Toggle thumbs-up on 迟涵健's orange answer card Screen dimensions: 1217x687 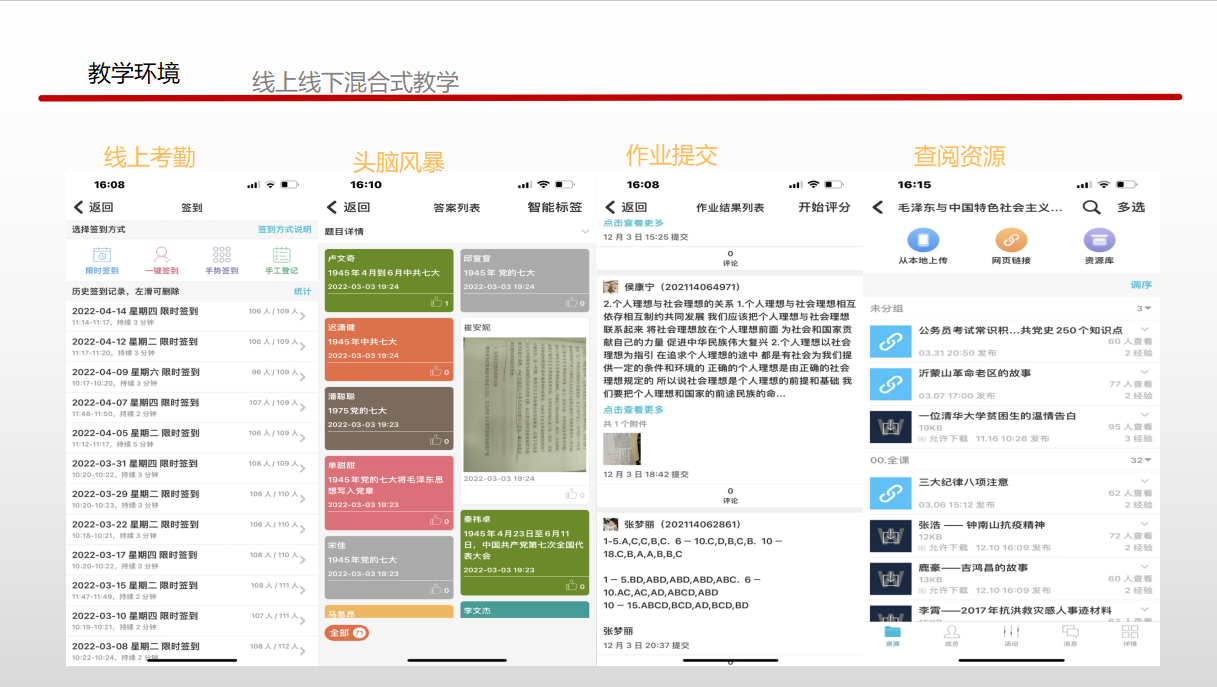click(x=438, y=371)
